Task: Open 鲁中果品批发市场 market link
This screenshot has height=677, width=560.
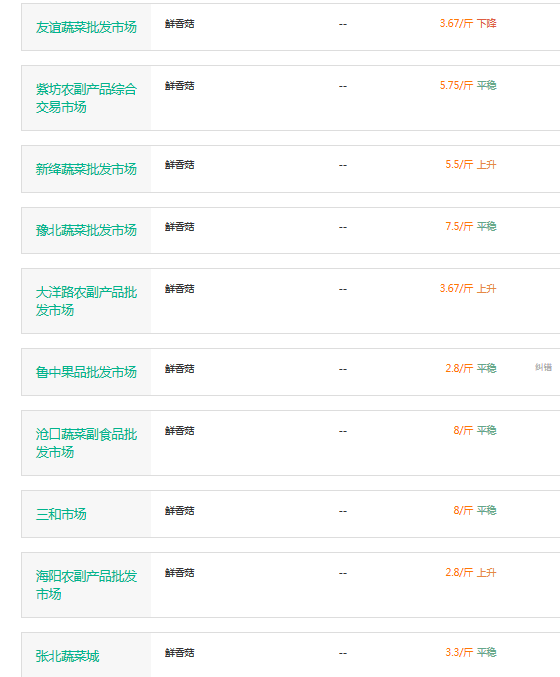Action: [x=86, y=372]
